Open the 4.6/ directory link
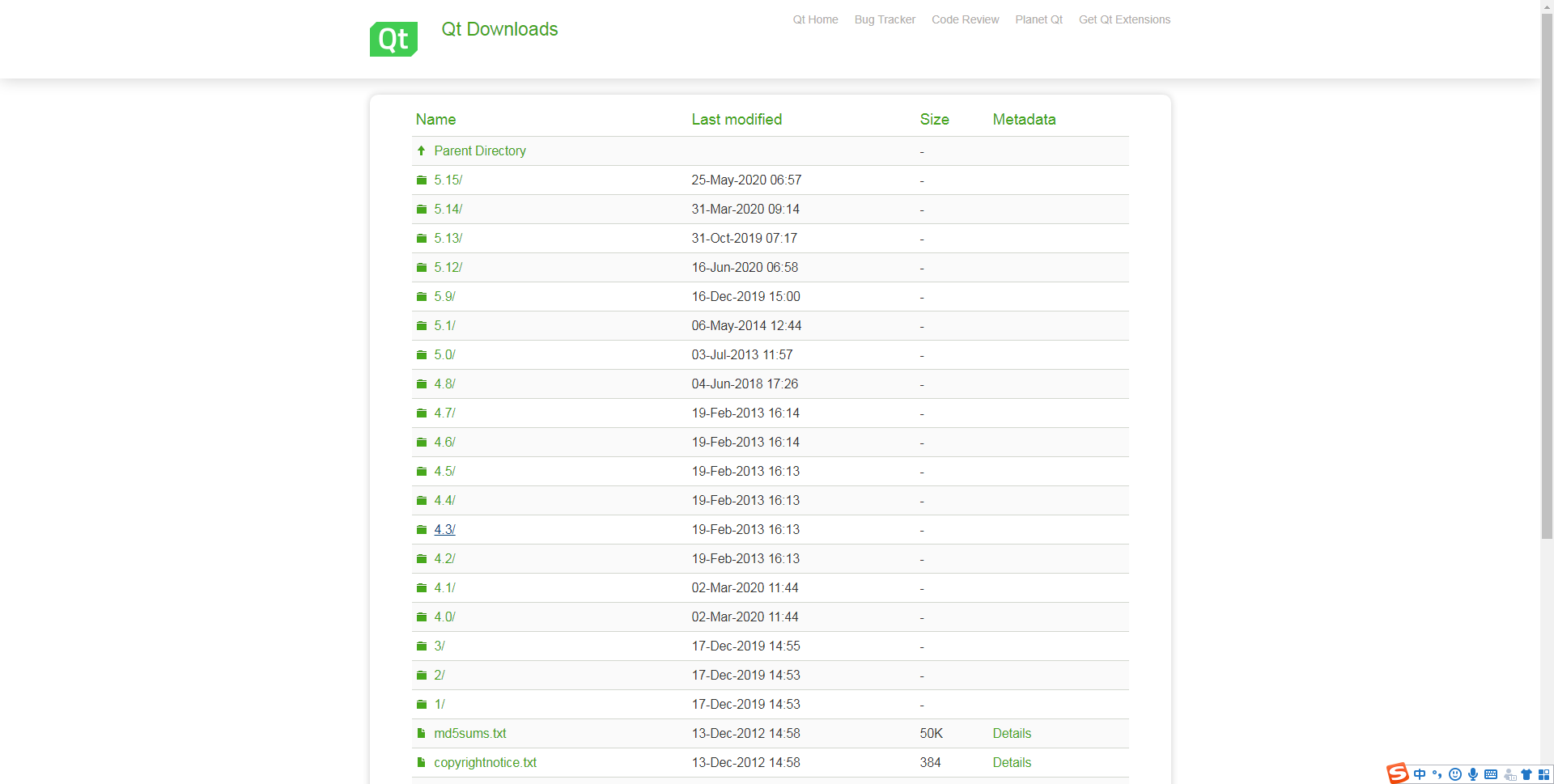 pyautogui.click(x=444, y=442)
